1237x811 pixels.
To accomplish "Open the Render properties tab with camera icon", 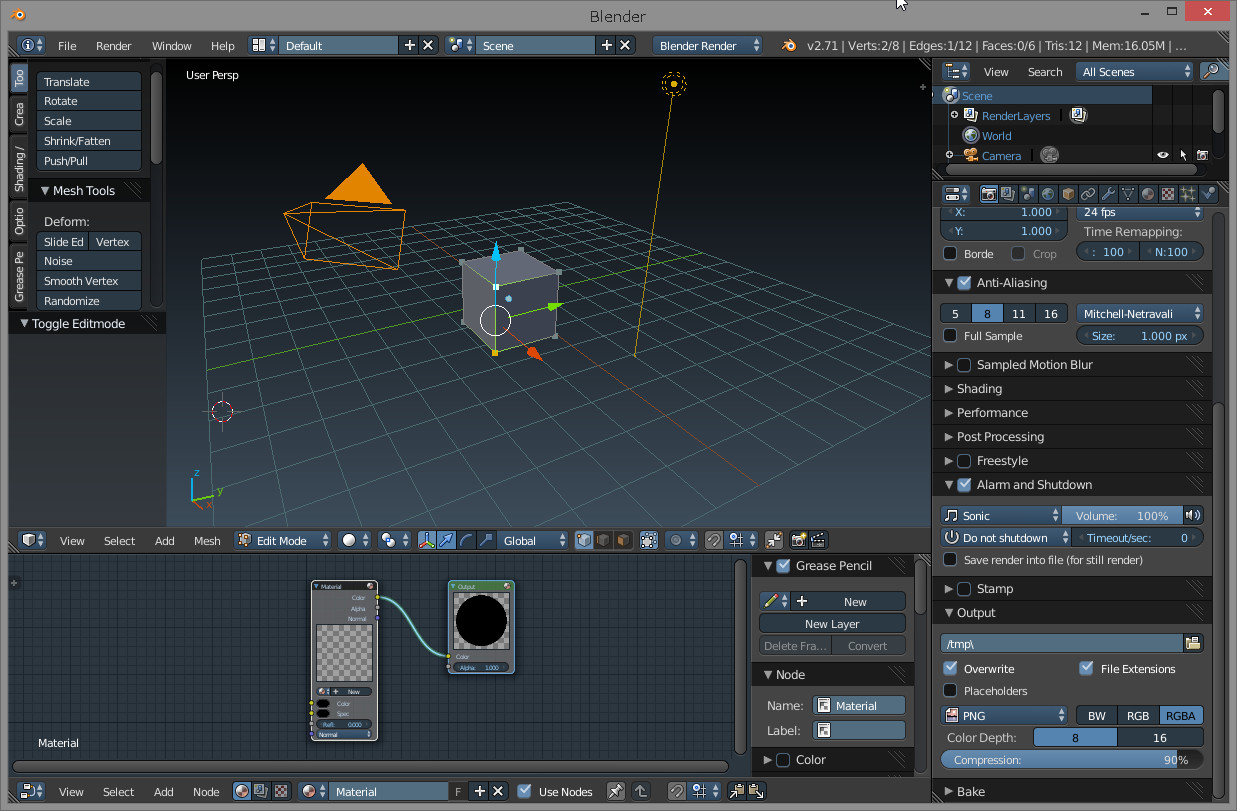I will (988, 194).
